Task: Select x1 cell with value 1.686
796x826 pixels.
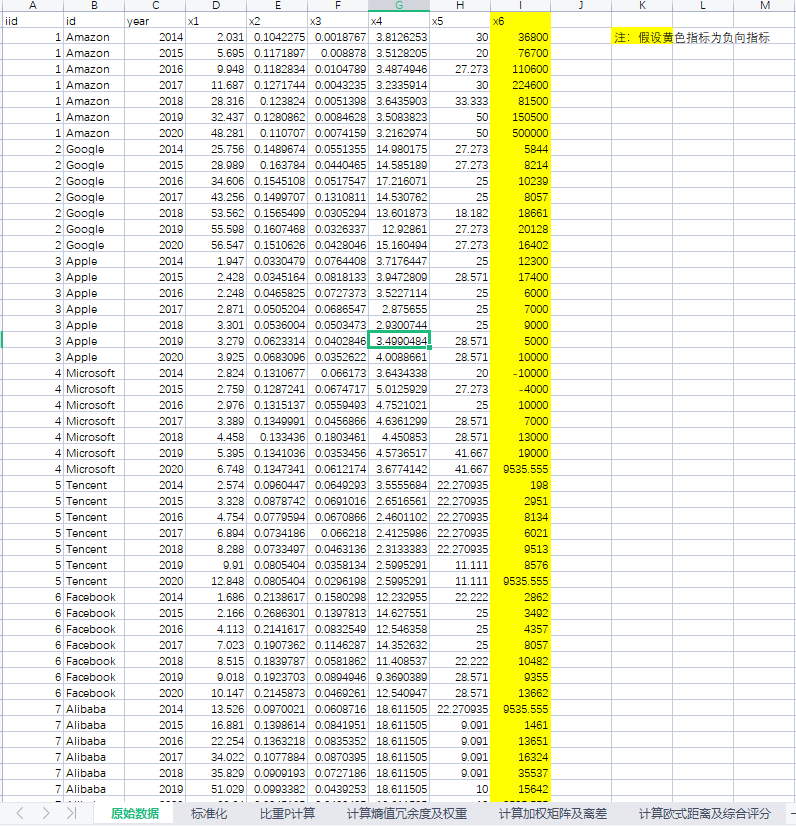Action: click(x=216, y=597)
